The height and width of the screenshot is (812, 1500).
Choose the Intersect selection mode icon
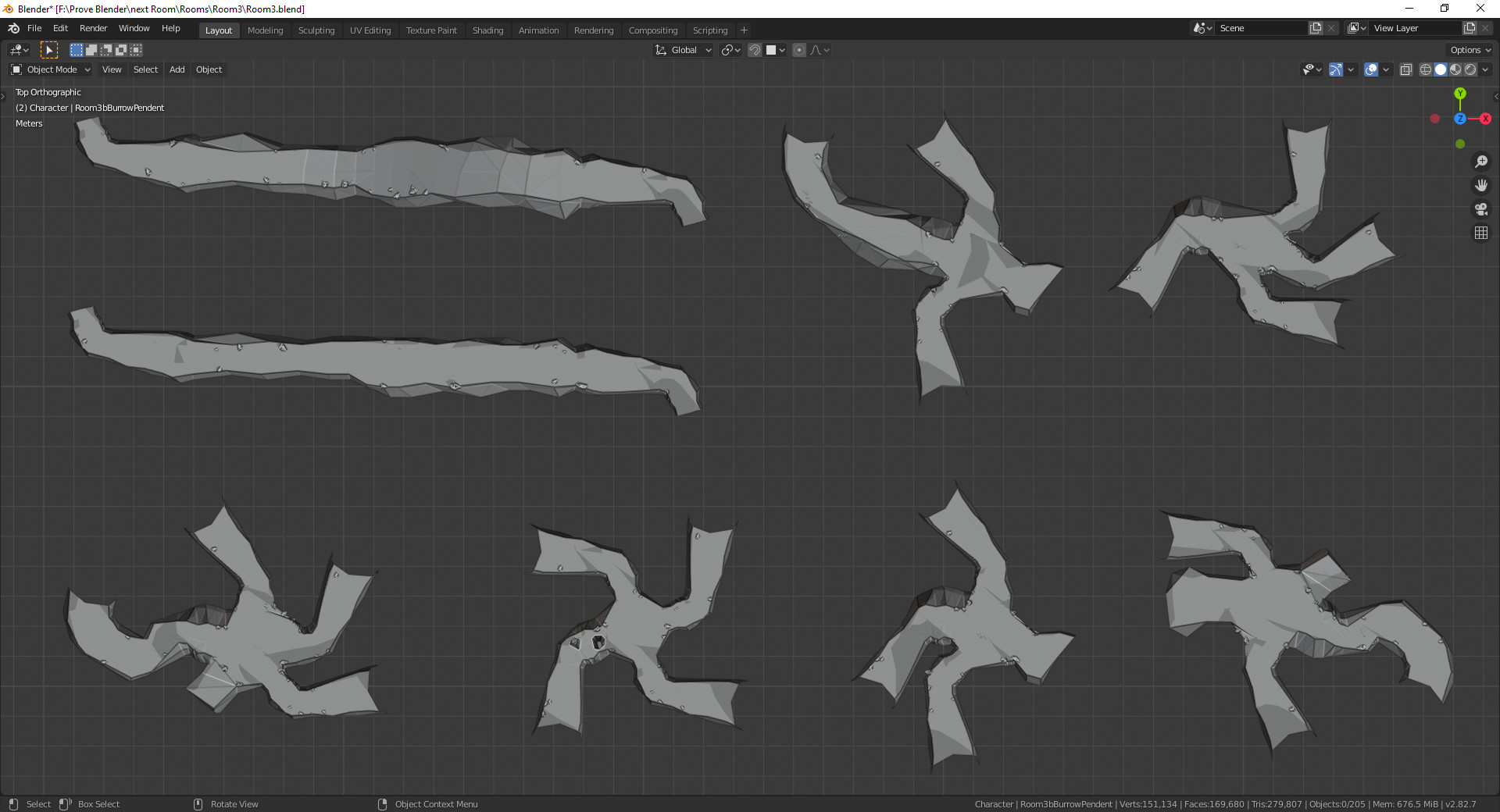[136, 50]
